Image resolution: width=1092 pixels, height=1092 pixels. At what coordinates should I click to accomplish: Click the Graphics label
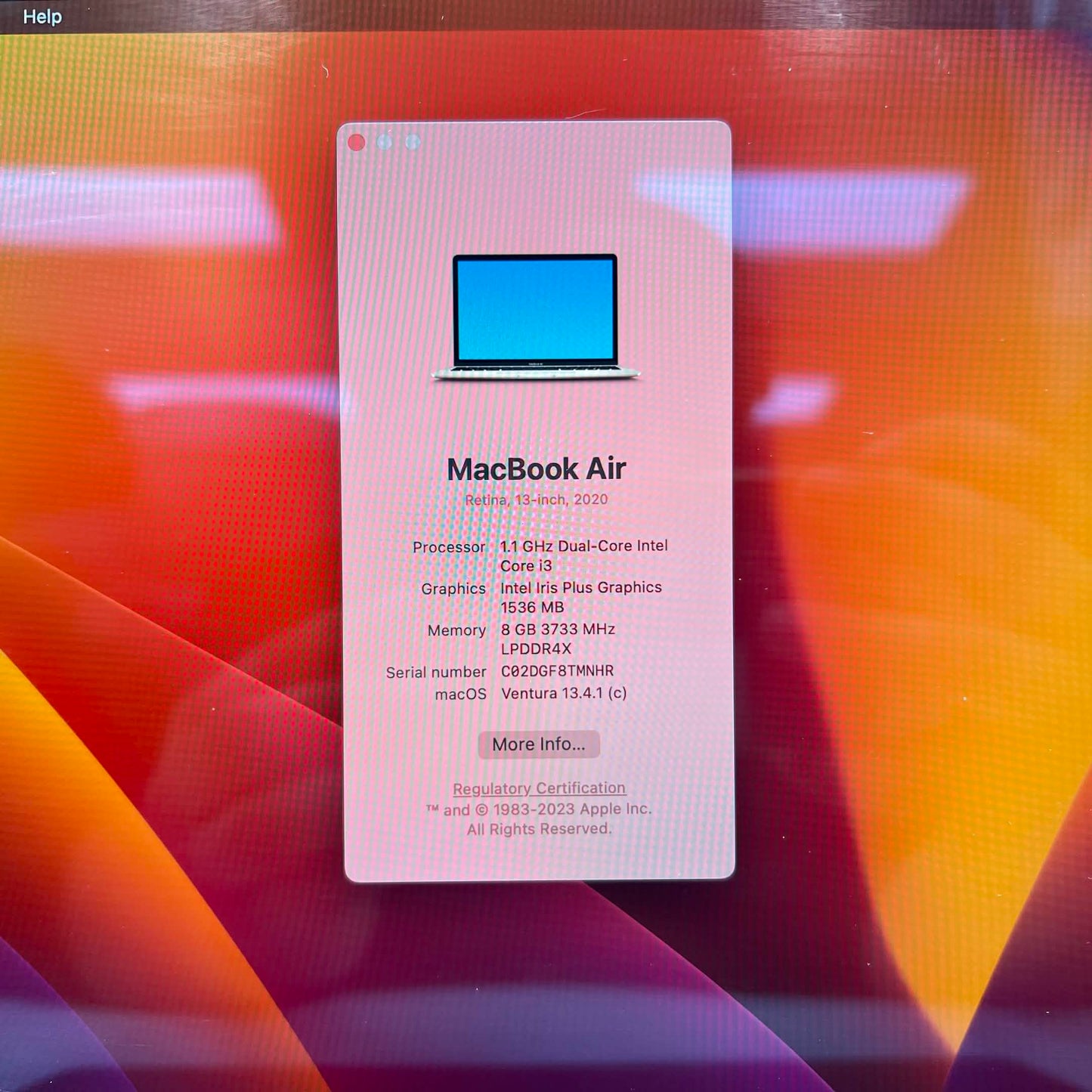click(x=453, y=589)
